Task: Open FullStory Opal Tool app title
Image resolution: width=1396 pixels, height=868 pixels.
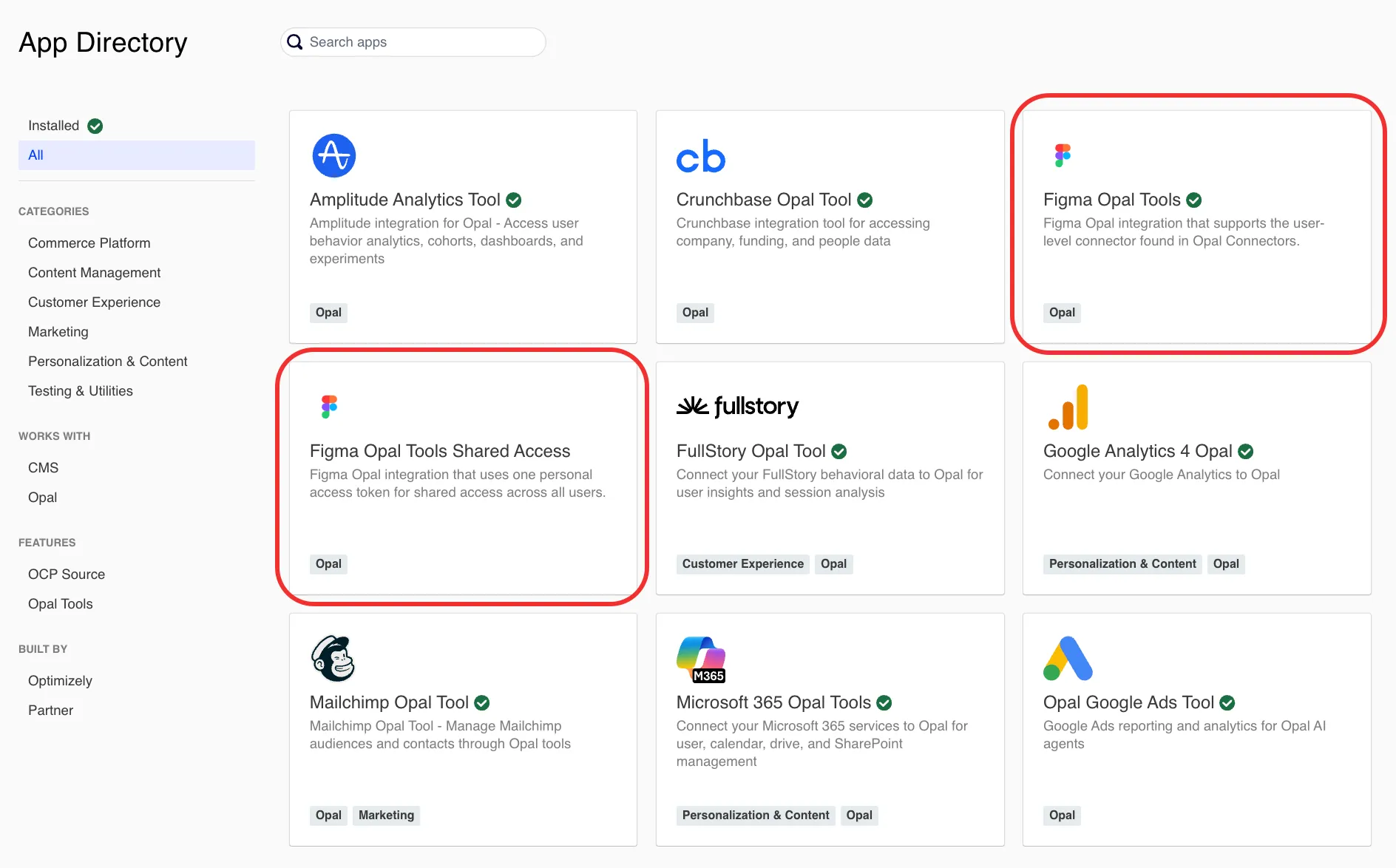Action: (x=751, y=451)
